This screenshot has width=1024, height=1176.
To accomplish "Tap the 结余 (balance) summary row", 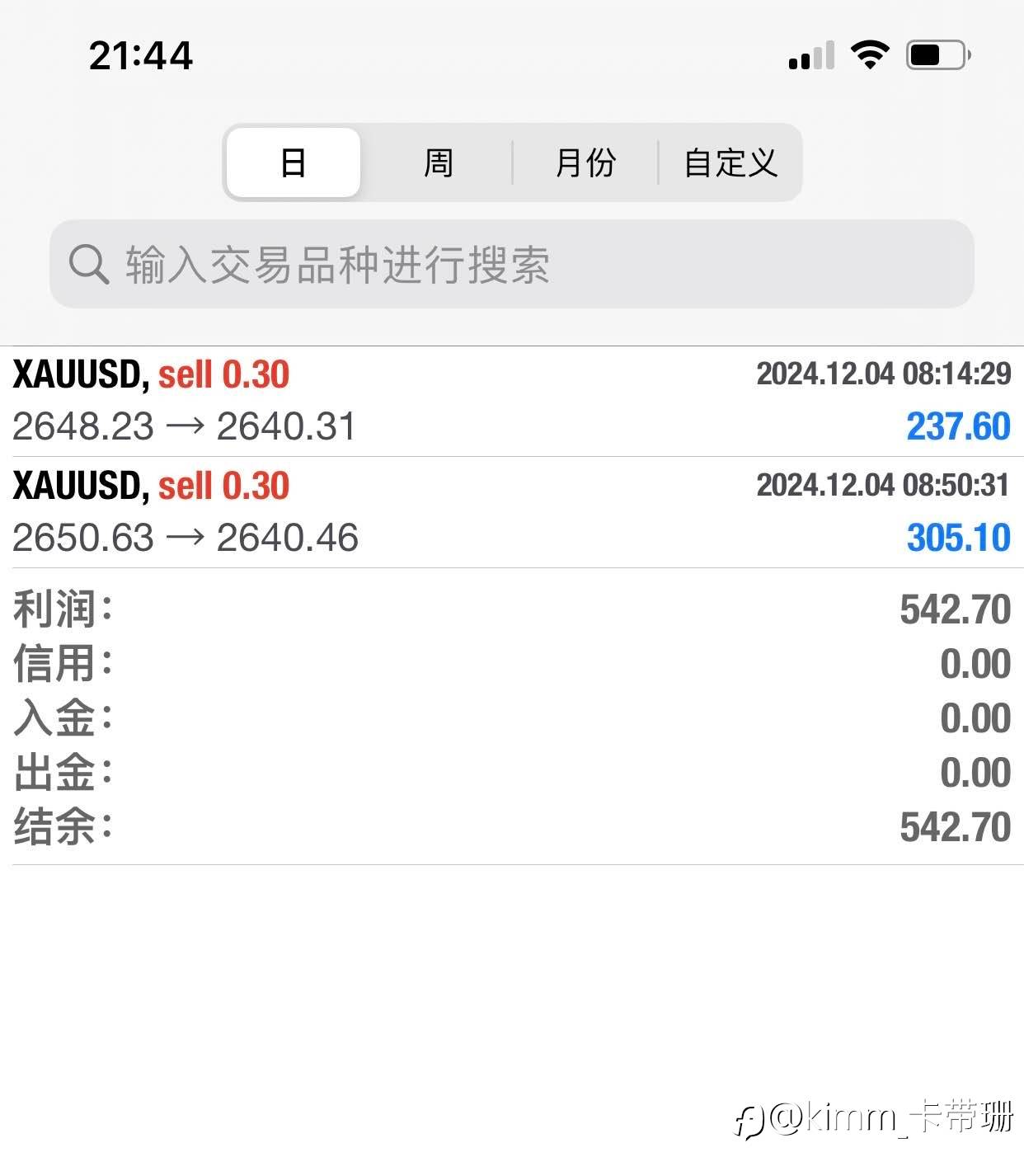I will 511,827.
